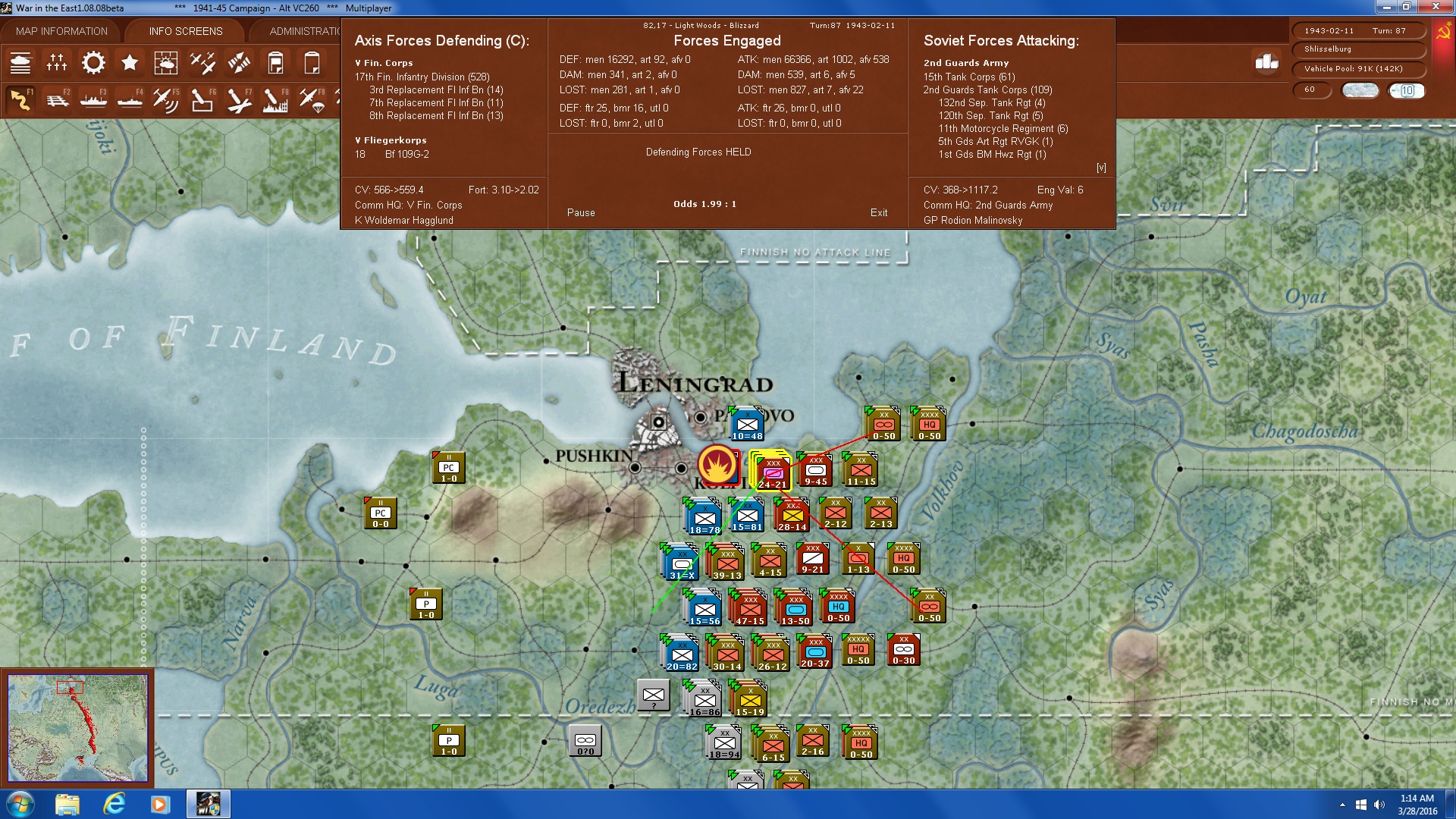Click the production gear icon
Image resolution: width=1456 pixels, height=819 pixels.
pos(93,63)
